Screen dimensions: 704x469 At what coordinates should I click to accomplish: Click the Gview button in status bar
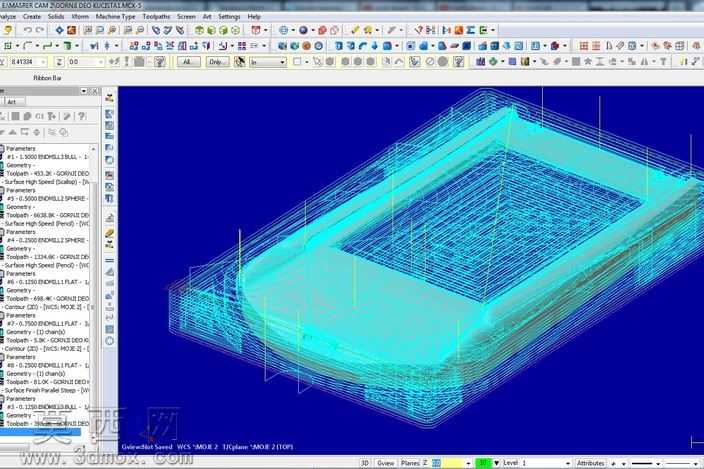point(386,463)
